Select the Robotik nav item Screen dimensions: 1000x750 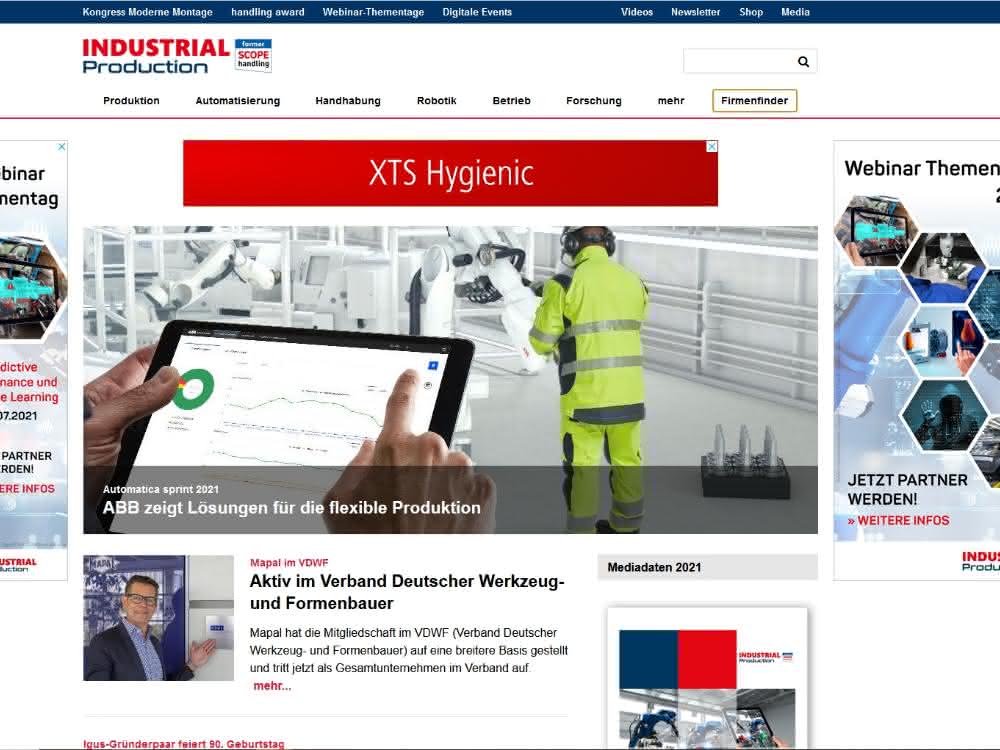(437, 101)
